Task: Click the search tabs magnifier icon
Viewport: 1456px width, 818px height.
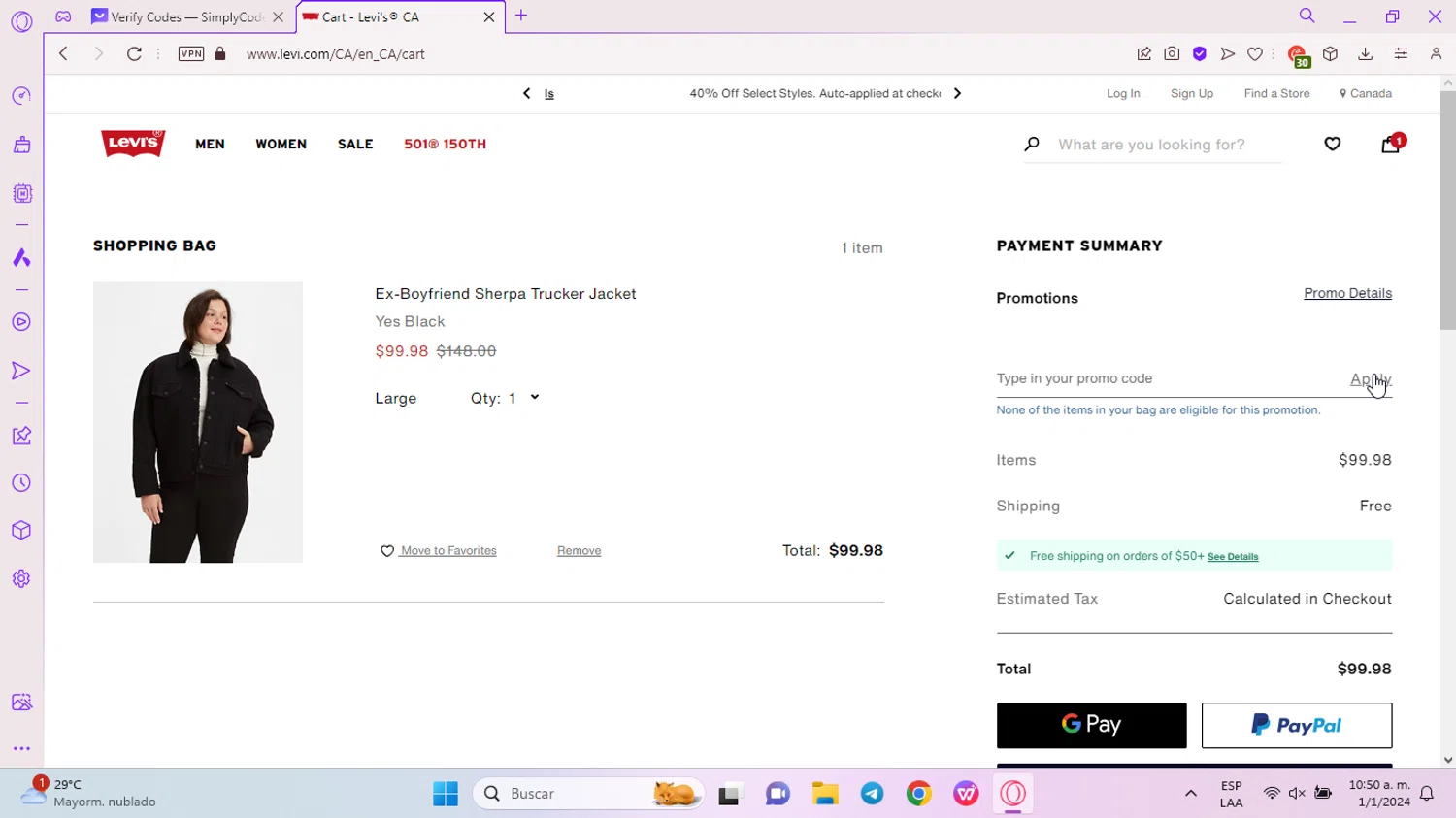Action: coord(1307,16)
